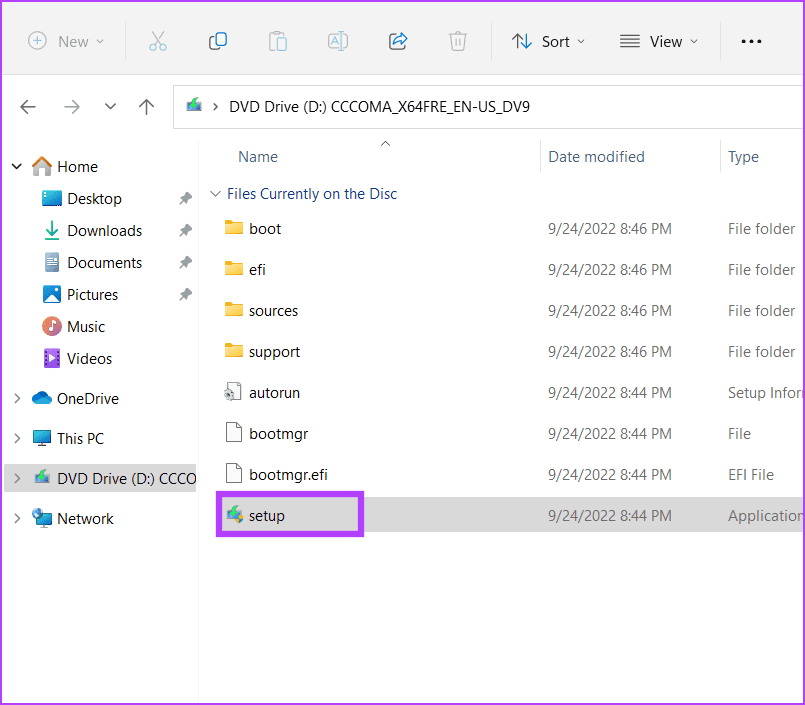Viewport: 805px width, 705px height.
Task: Click the pin icon beside Pictures
Action: pos(185,294)
